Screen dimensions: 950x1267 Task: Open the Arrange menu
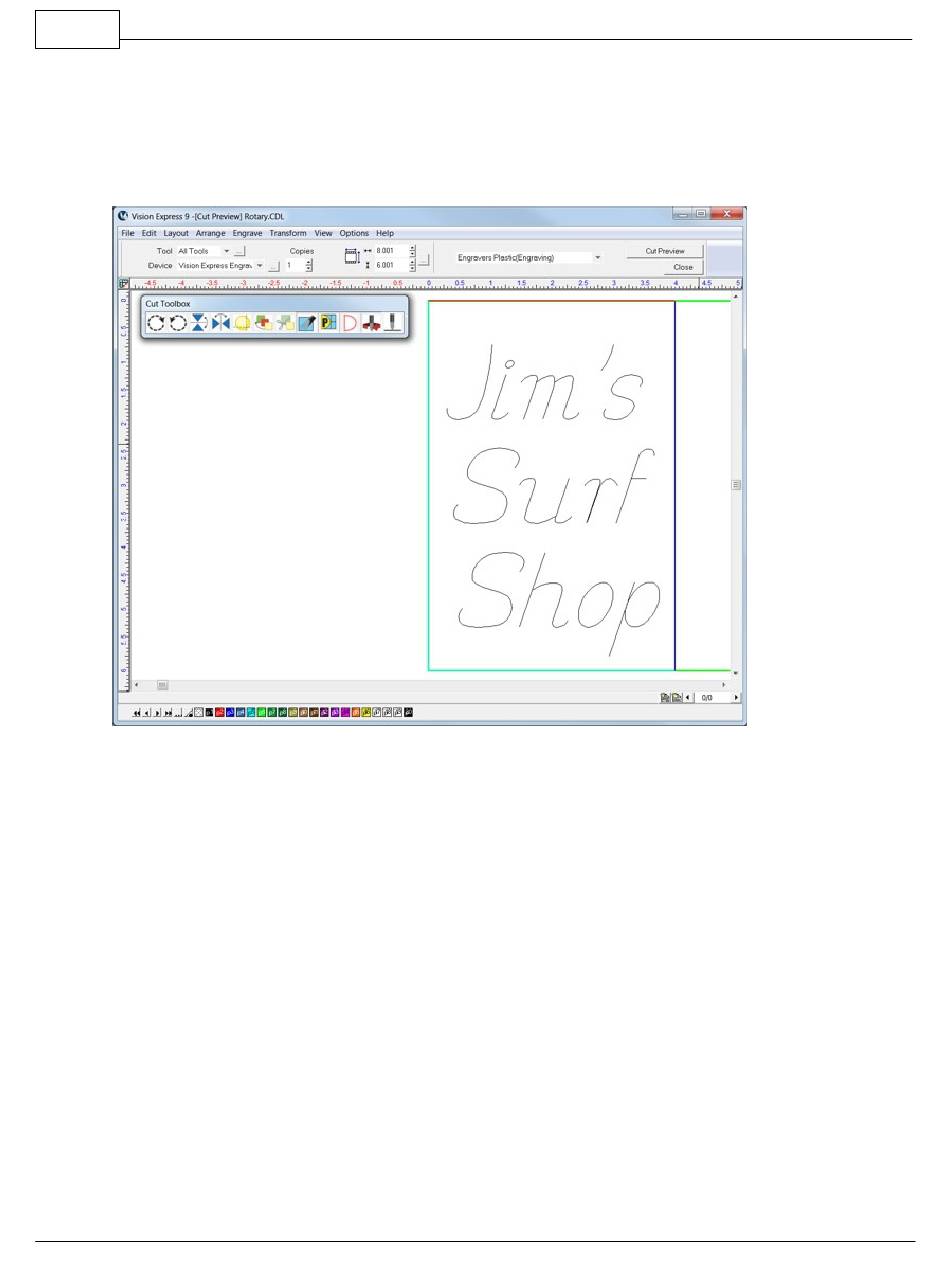point(210,233)
